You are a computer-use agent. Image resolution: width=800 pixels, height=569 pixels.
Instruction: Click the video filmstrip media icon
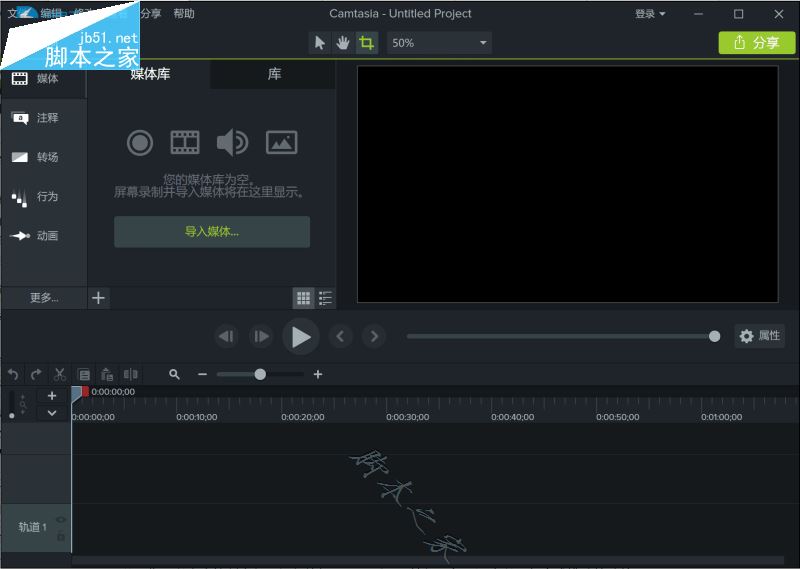185,142
